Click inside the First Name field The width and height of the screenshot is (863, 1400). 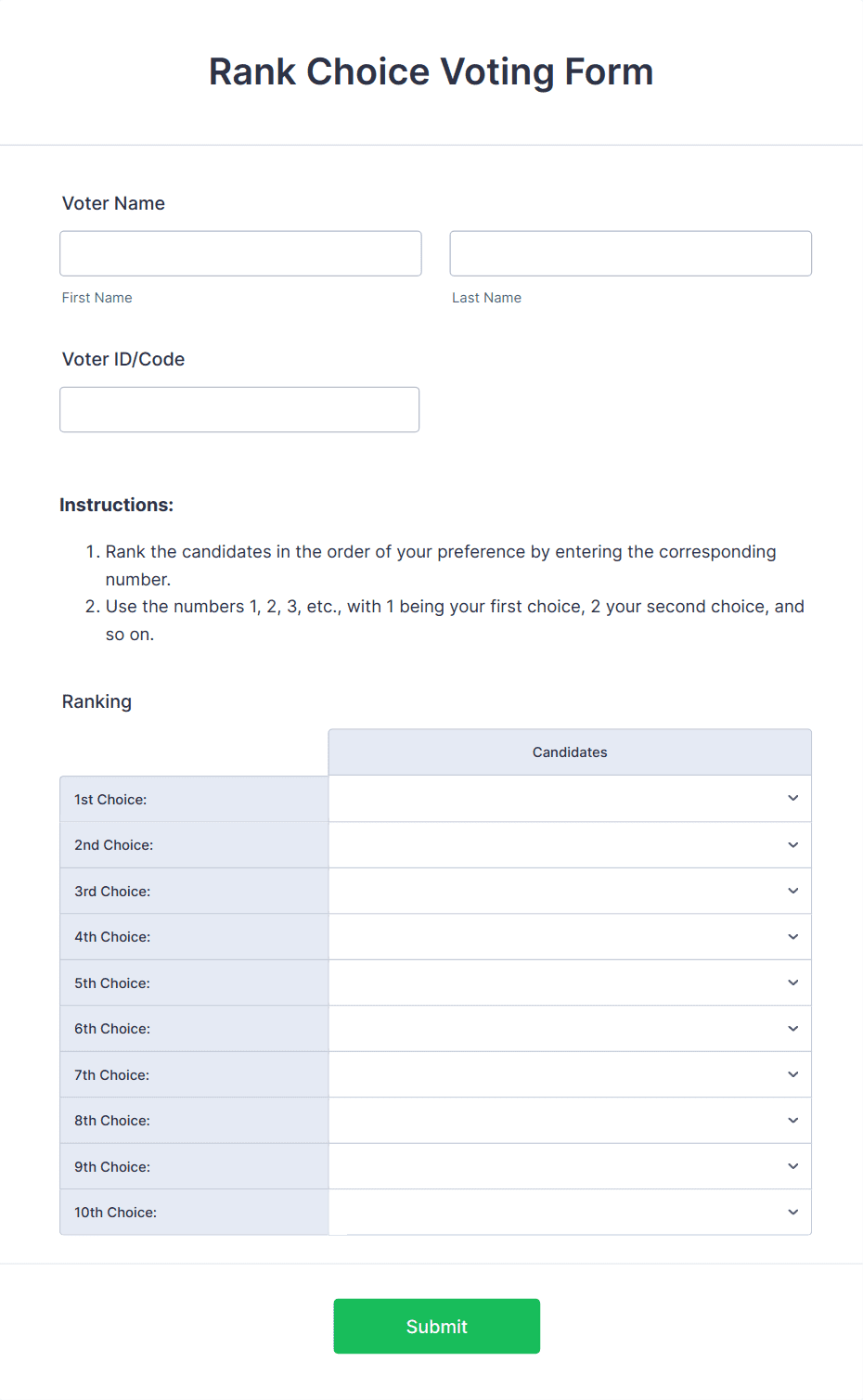[x=240, y=253]
